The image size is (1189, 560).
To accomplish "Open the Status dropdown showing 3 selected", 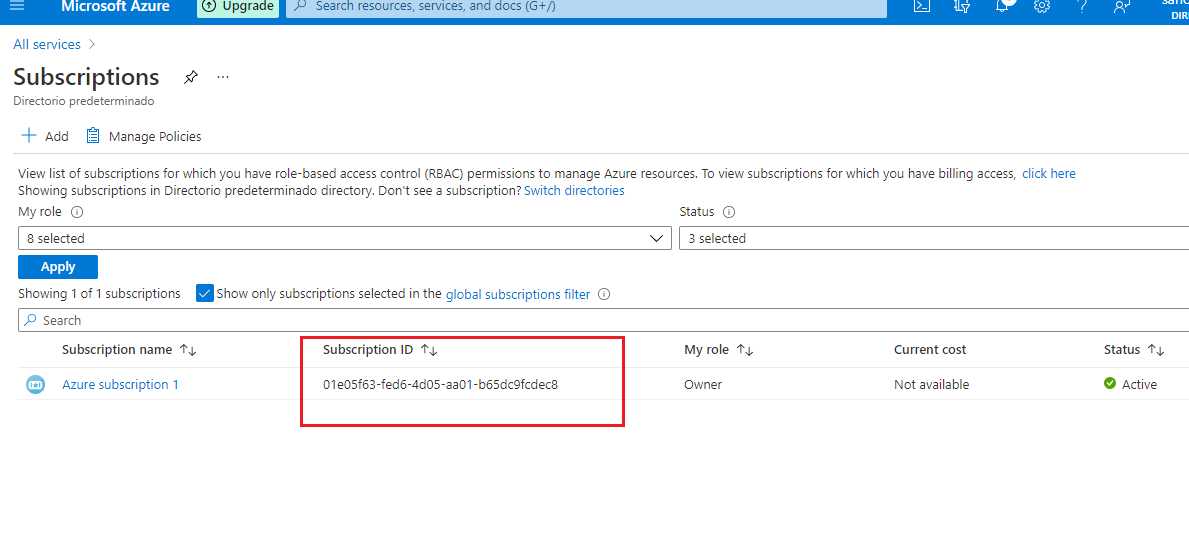I will click(932, 238).
